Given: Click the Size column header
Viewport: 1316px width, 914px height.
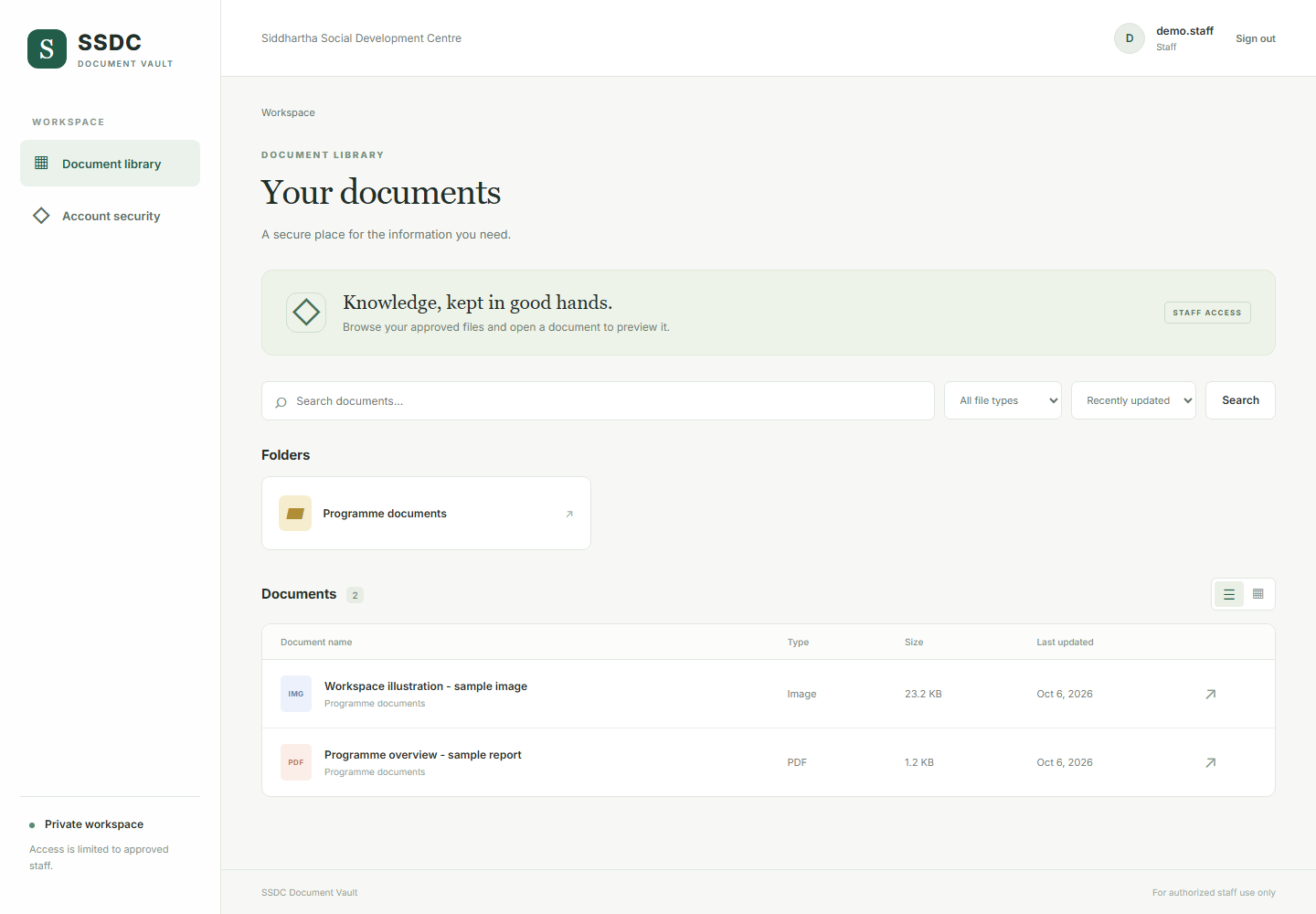Looking at the screenshot, I should pos(914,643).
